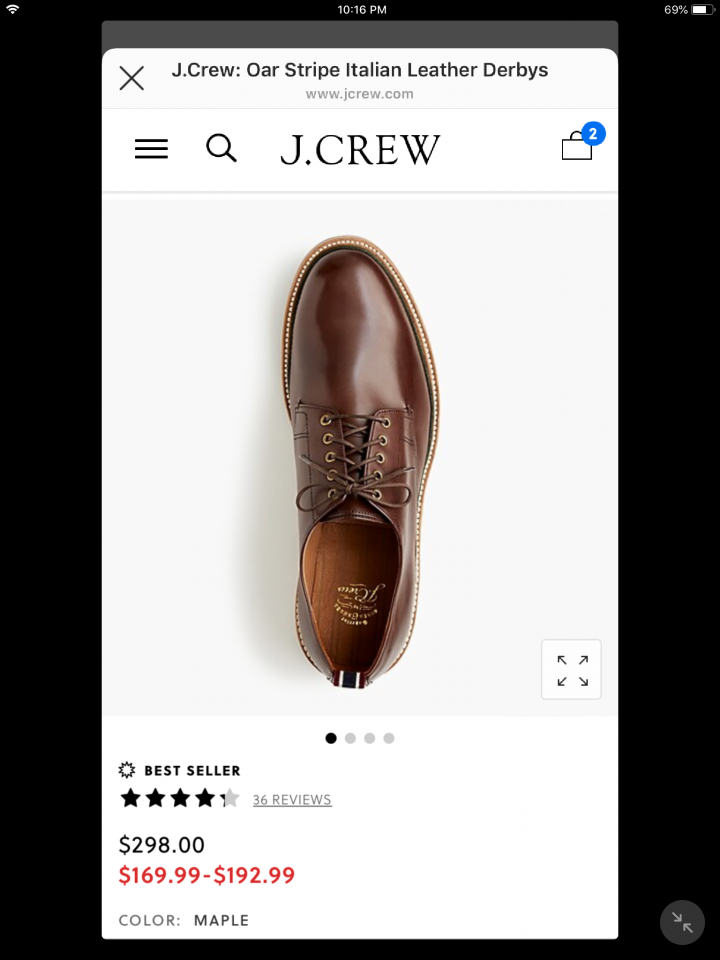
Task: Switch to the second image carousel dot
Action: point(350,738)
